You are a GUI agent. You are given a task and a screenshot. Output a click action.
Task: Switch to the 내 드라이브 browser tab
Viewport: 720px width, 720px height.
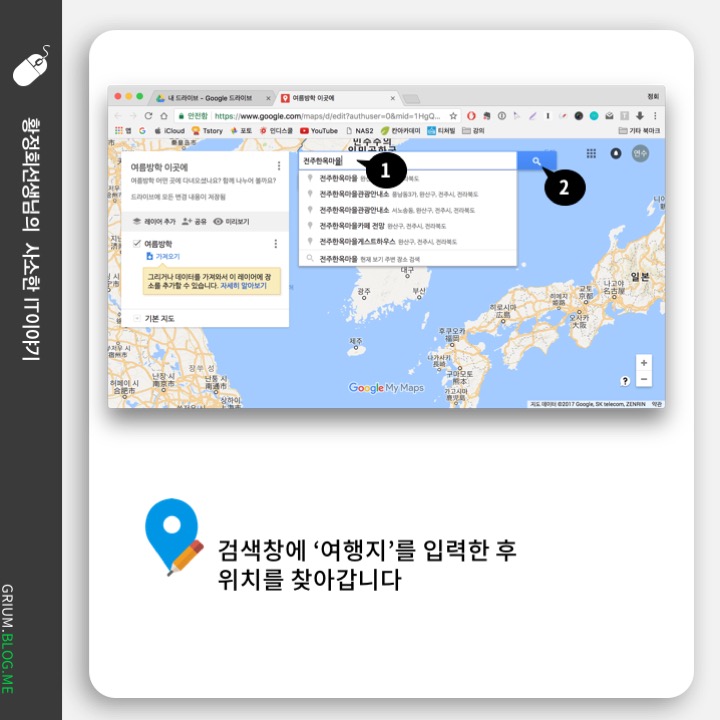click(x=210, y=98)
